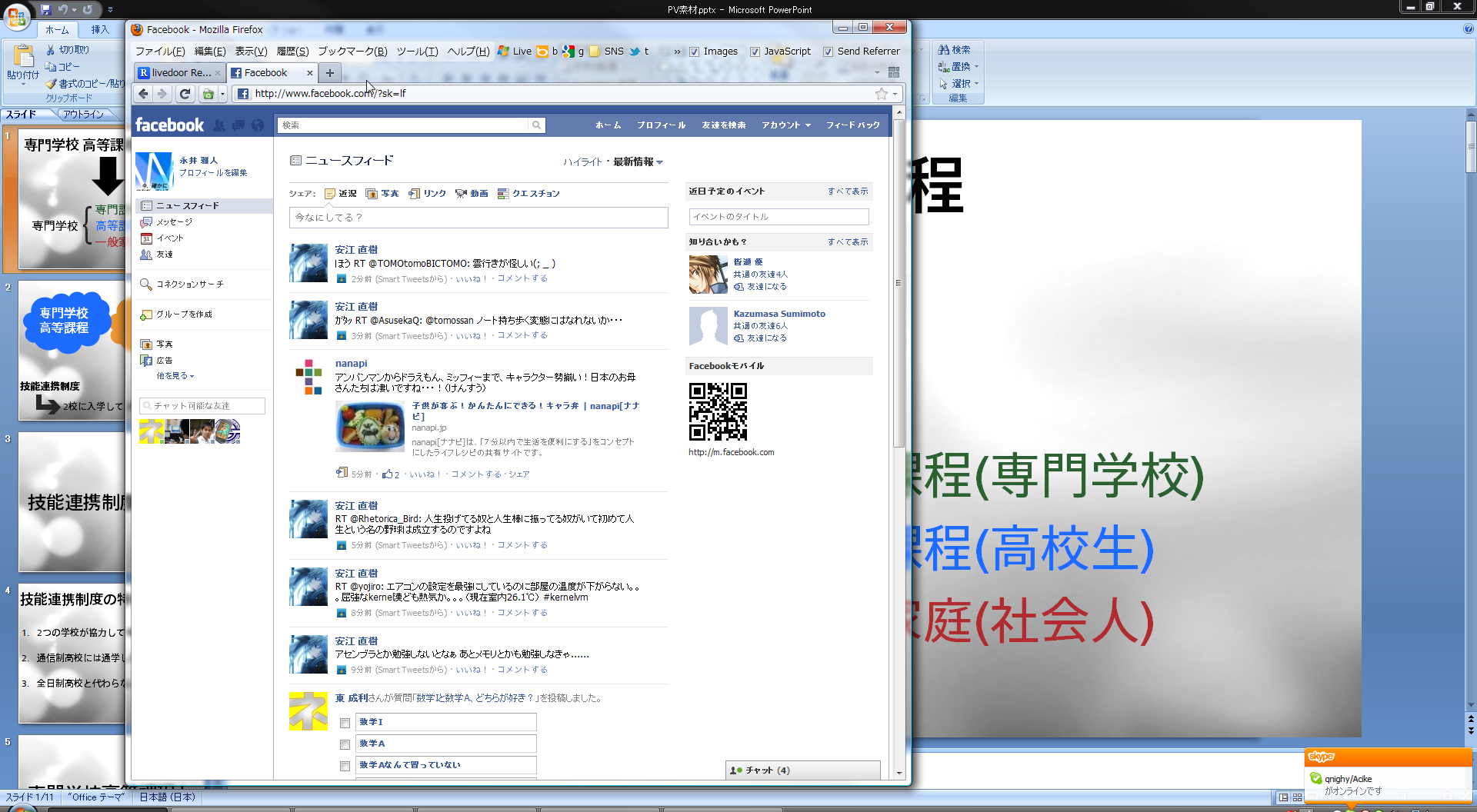Image resolution: width=1477 pixels, height=812 pixels.
Task: Click the Firefox URL address bar
Action: 560,94
